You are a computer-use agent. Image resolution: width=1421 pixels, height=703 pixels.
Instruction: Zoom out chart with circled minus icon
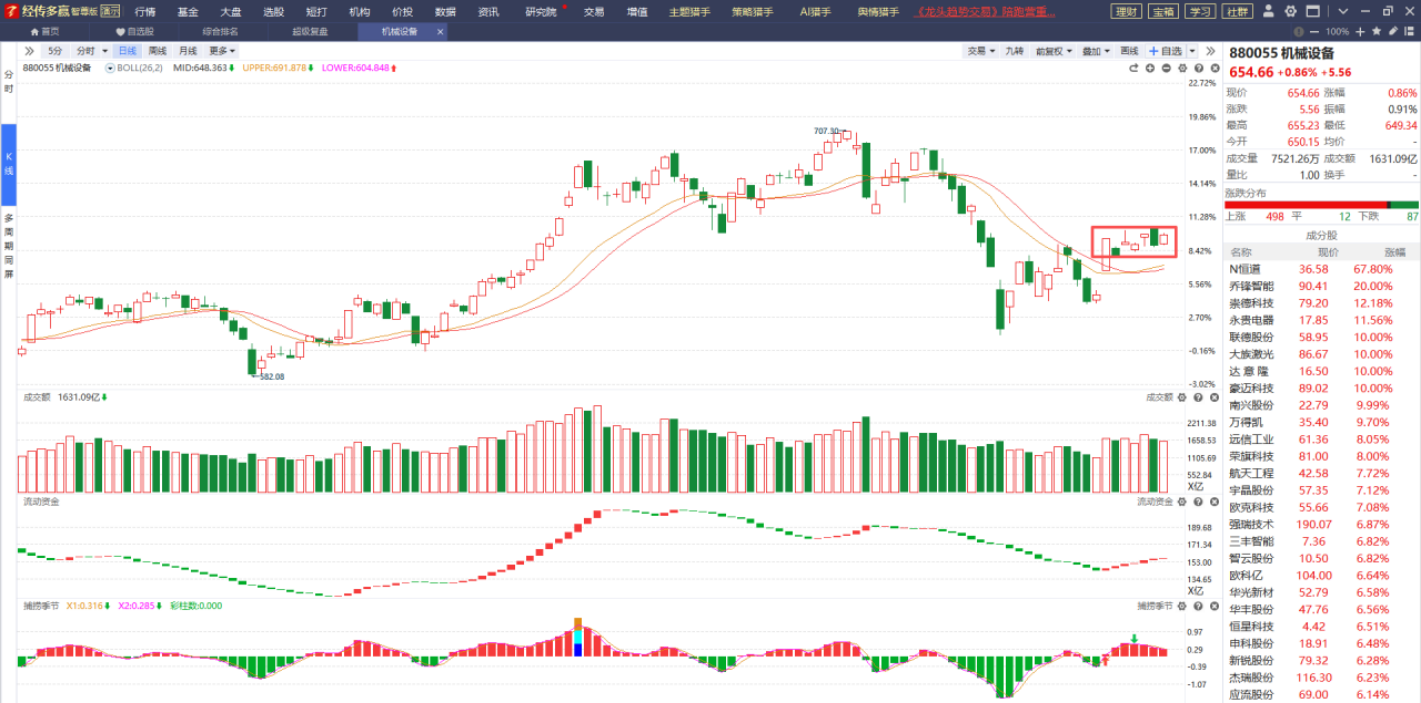(1166, 68)
